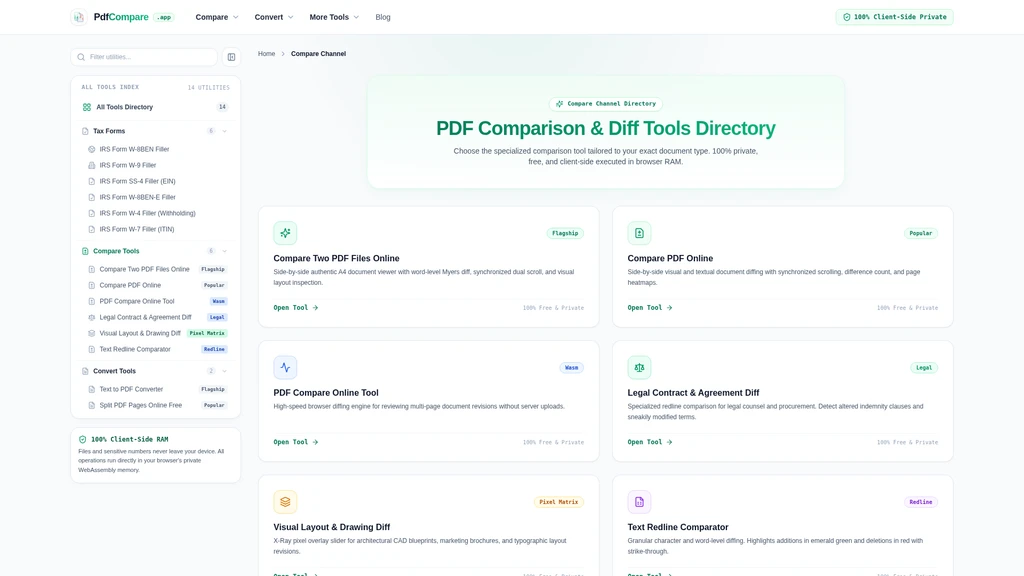This screenshot has height=576, width=1024.
Task: Click the Text Redline Comparator card title
Action: tap(678, 527)
